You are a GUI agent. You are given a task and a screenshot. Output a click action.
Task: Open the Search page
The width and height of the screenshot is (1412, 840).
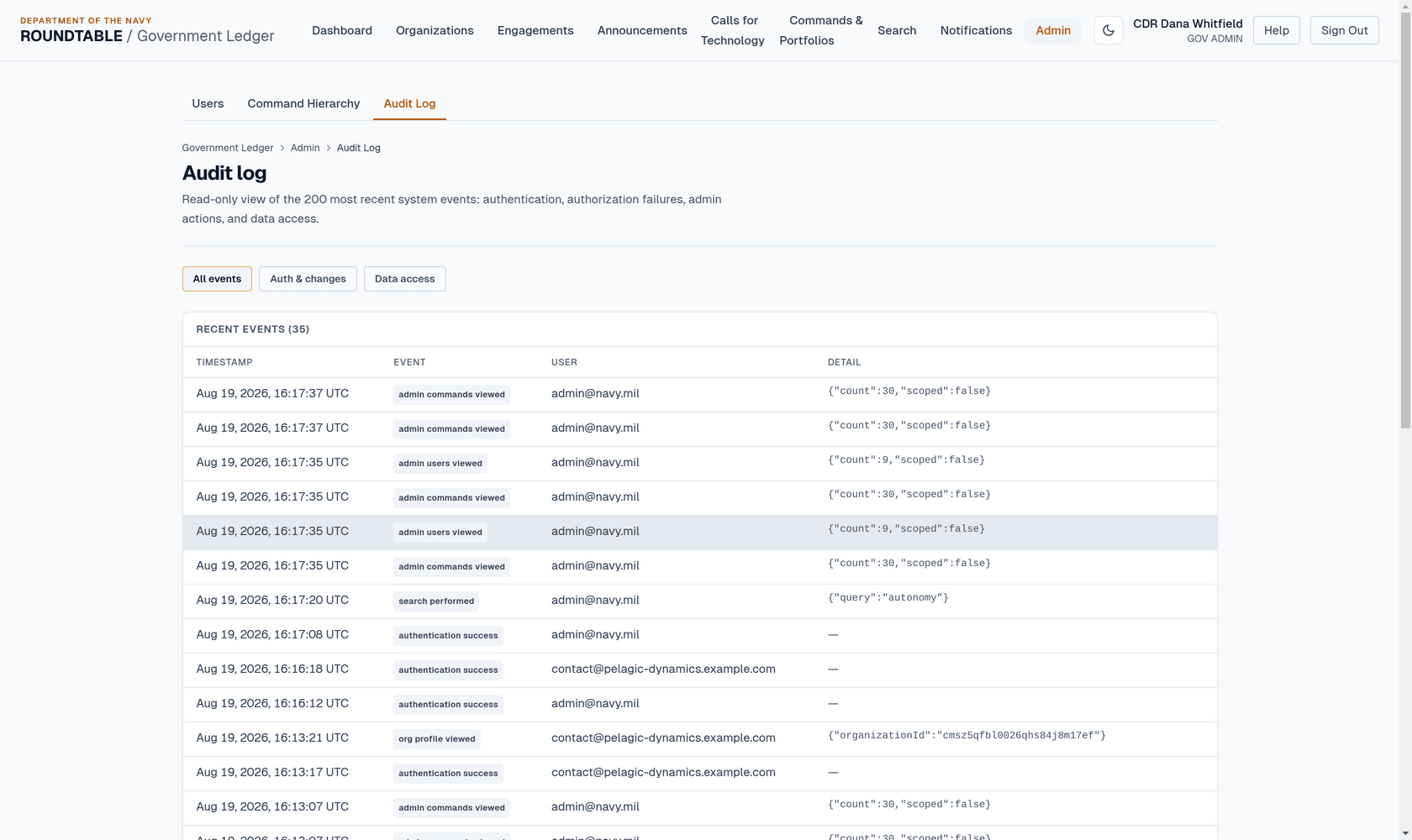pyautogui.click(x=897, y=30)
